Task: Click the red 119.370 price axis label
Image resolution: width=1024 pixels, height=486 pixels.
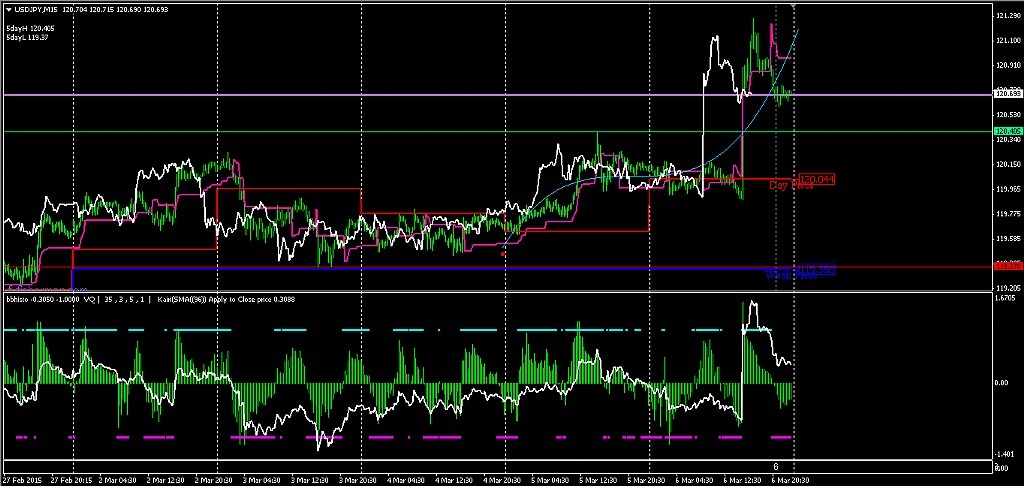Action: point(1007,266)
